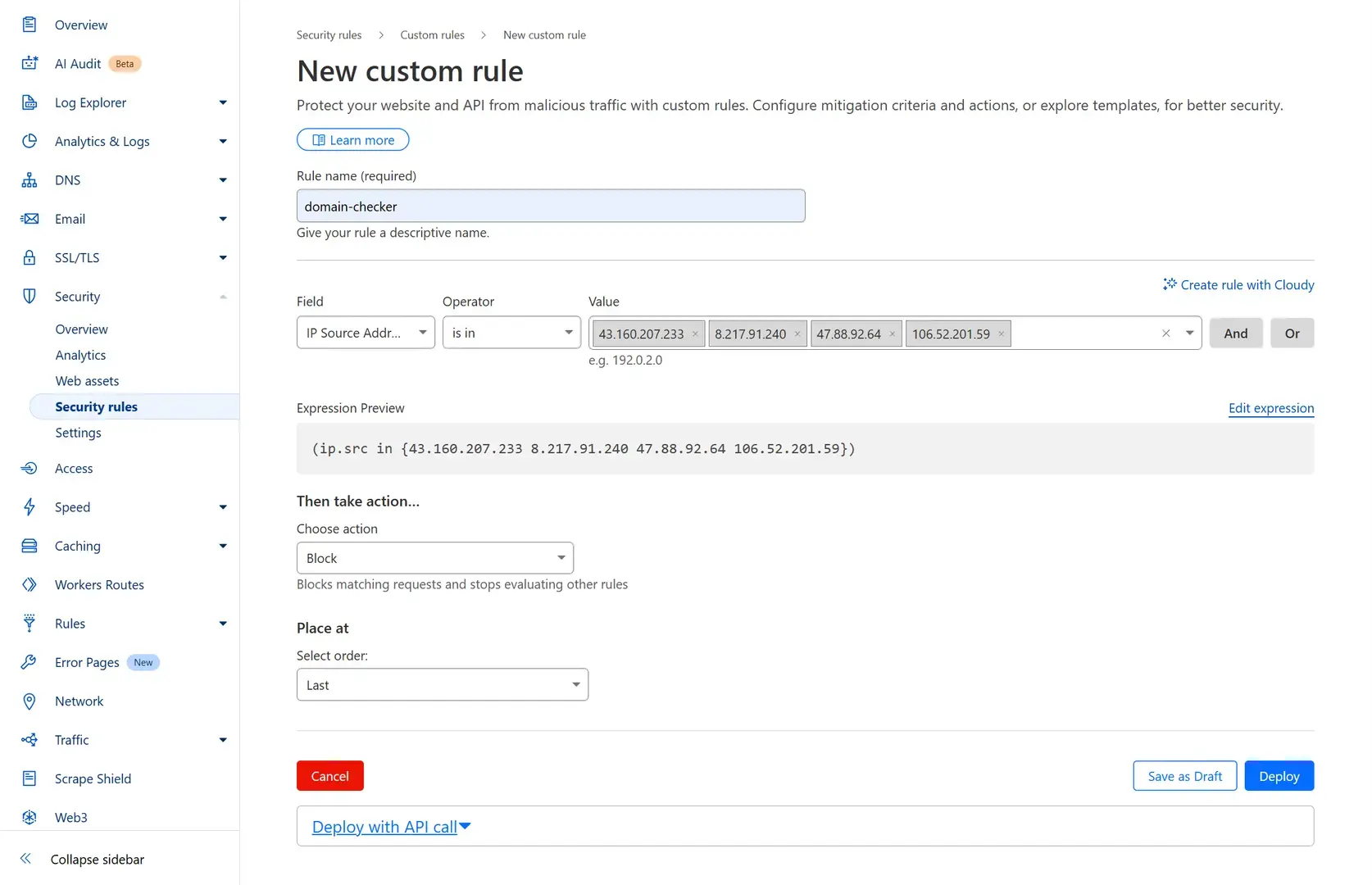The image size is (1372, 885).
Task: Open the Select order dropdown set to Last
Action: pyautogui.click(x=443, y=685)
